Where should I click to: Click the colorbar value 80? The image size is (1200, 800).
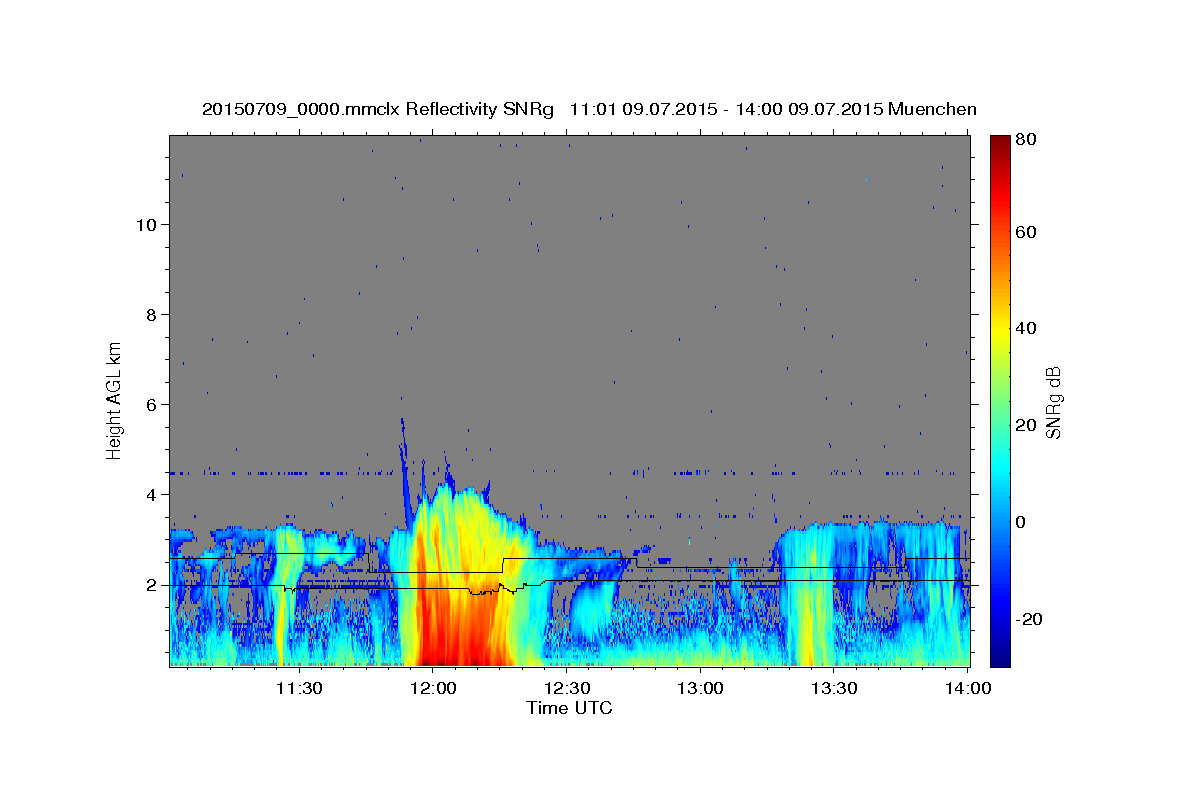pos(1025,139)
